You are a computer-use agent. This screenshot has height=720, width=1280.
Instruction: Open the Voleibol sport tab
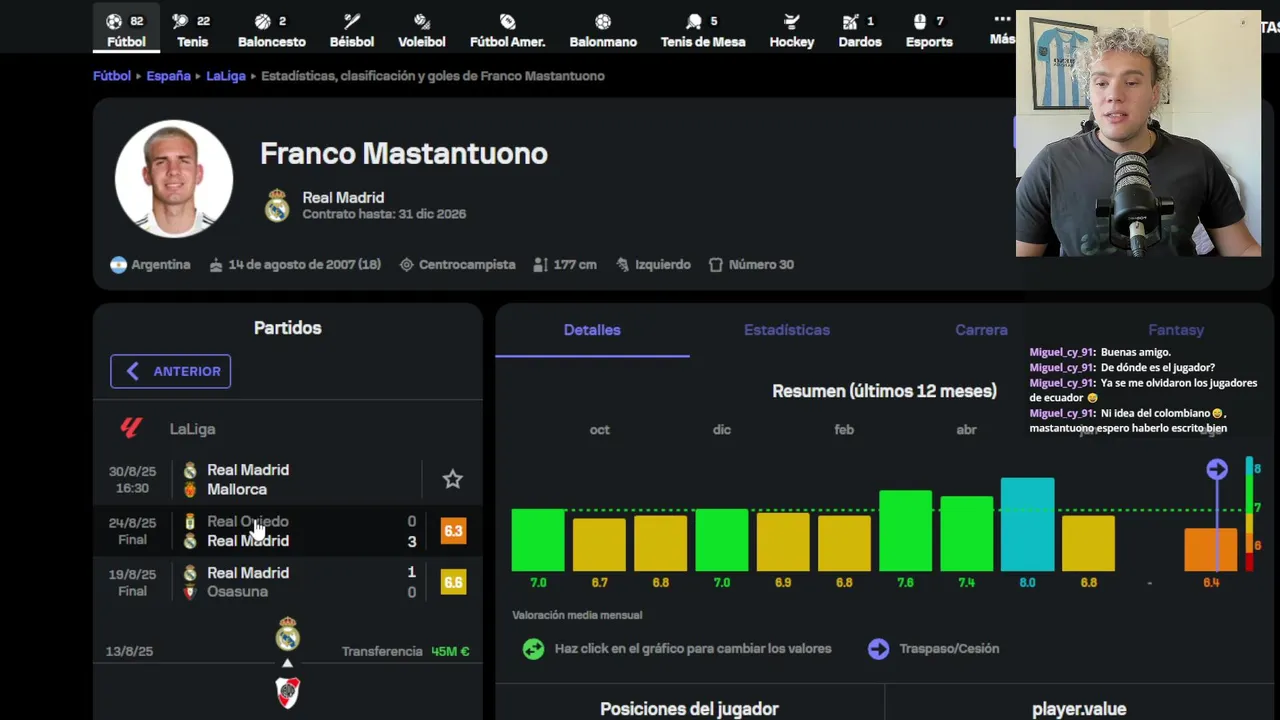click(x=422, y=31)
